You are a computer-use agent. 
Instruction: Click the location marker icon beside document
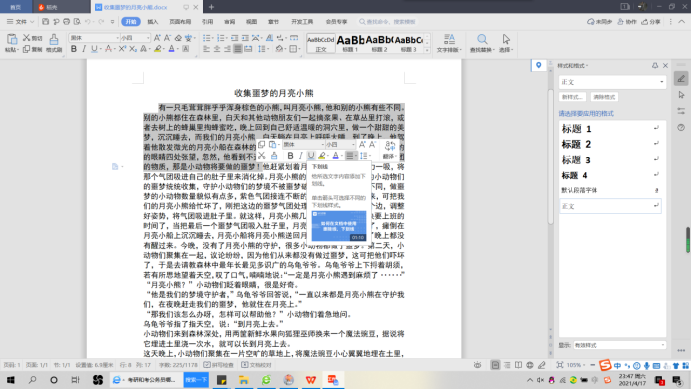[538, 65]
